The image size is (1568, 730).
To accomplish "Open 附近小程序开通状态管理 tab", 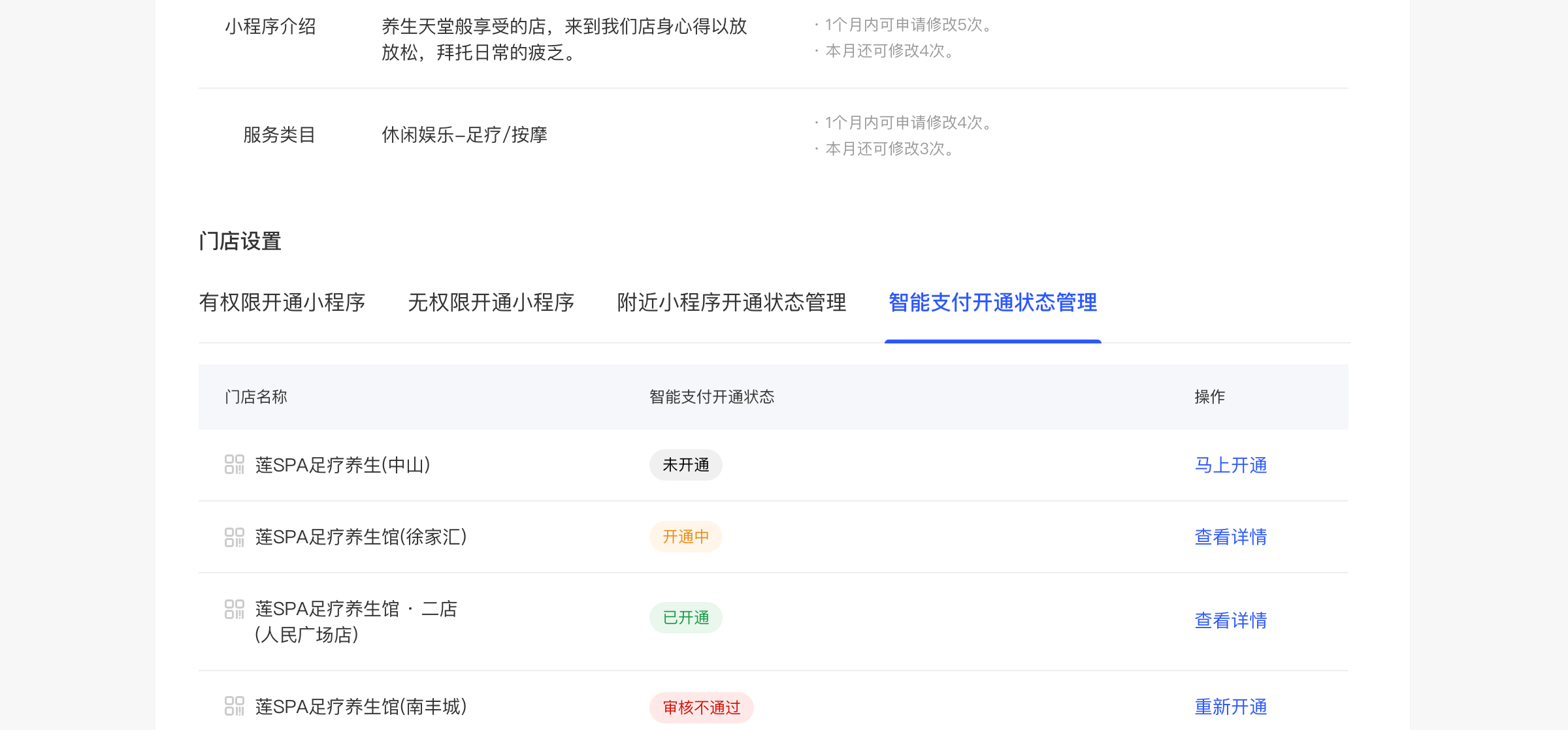I will coord(731,302).
